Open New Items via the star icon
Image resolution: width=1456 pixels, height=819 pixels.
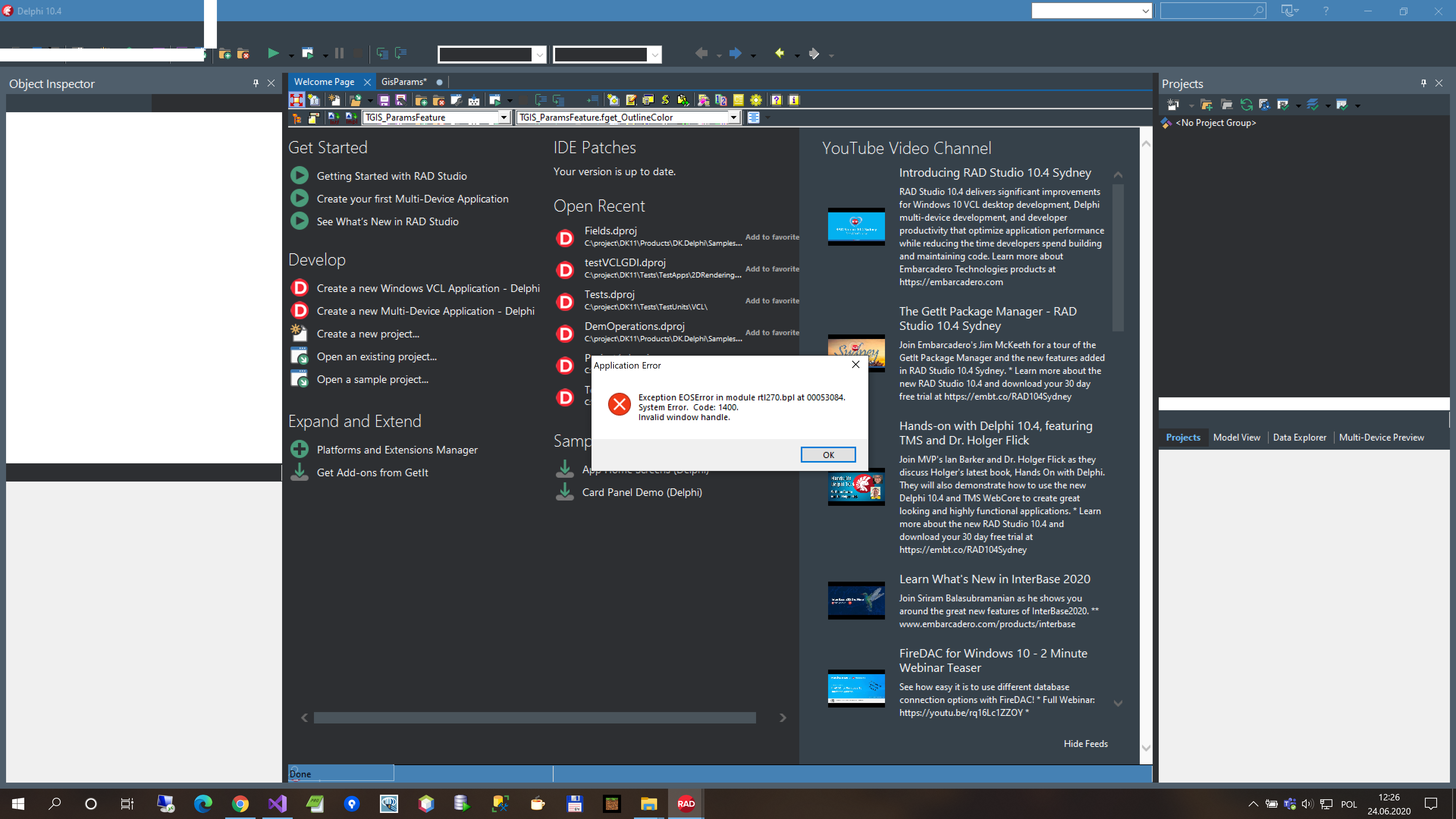point(334,100)
